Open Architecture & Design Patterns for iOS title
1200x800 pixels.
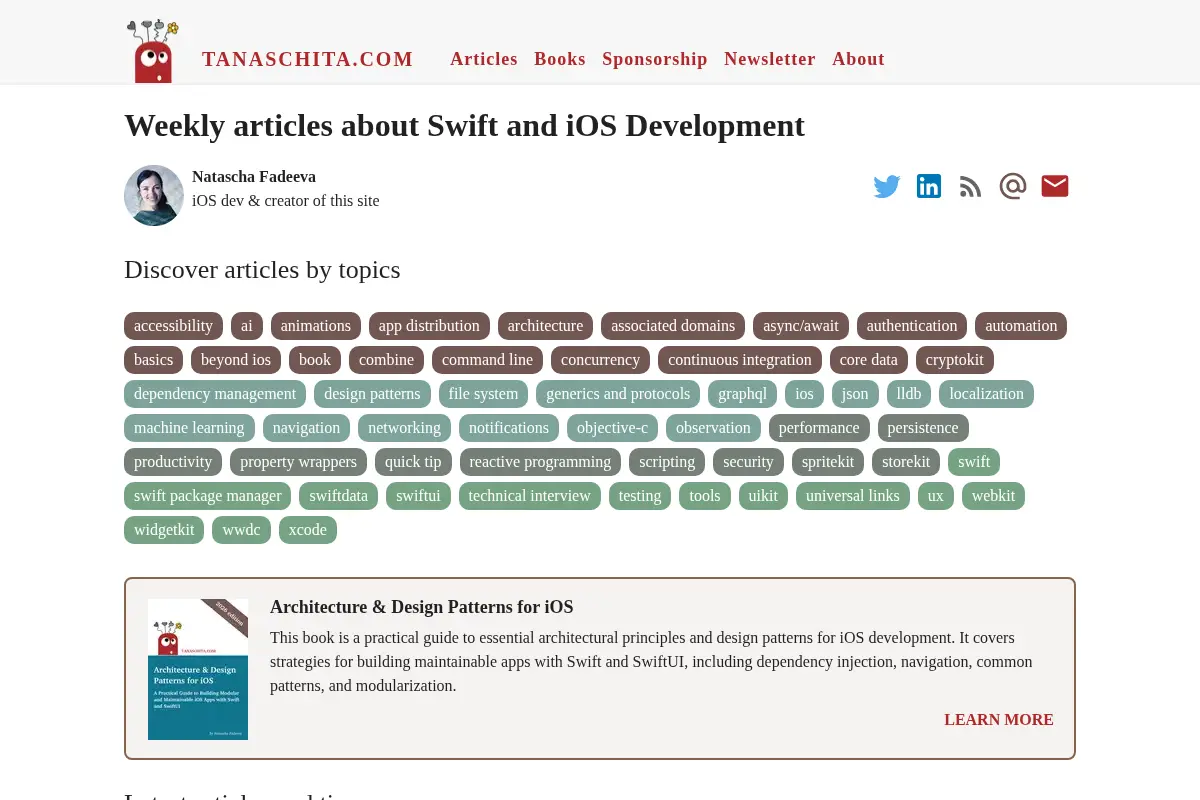point(421,607)
